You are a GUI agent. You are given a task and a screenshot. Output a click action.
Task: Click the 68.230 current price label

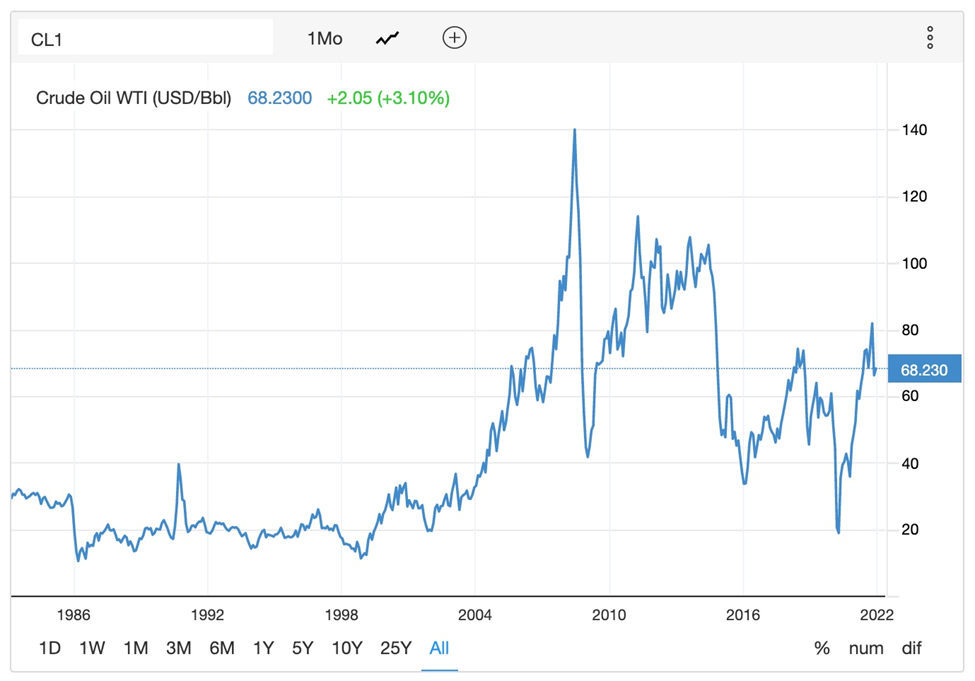point(924,369)
